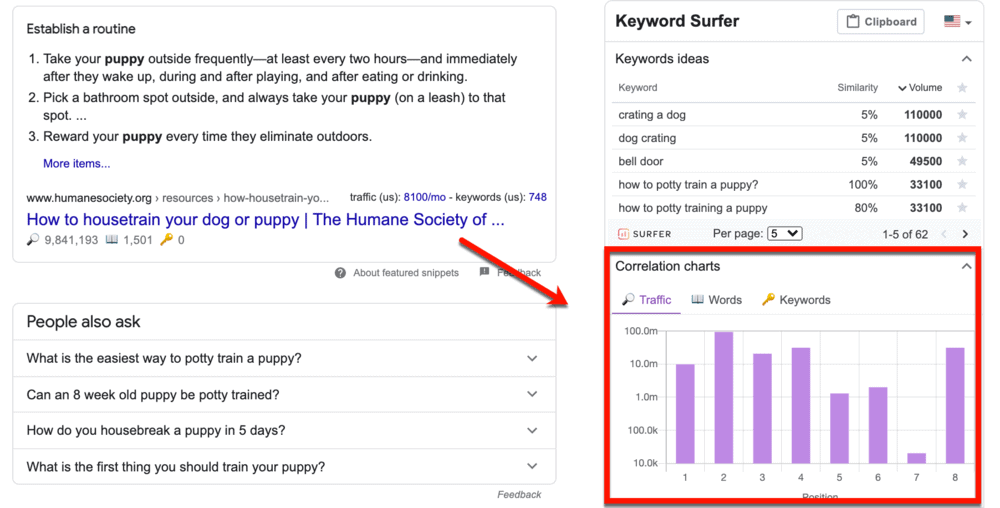Open the Per page dropdown

784,233
